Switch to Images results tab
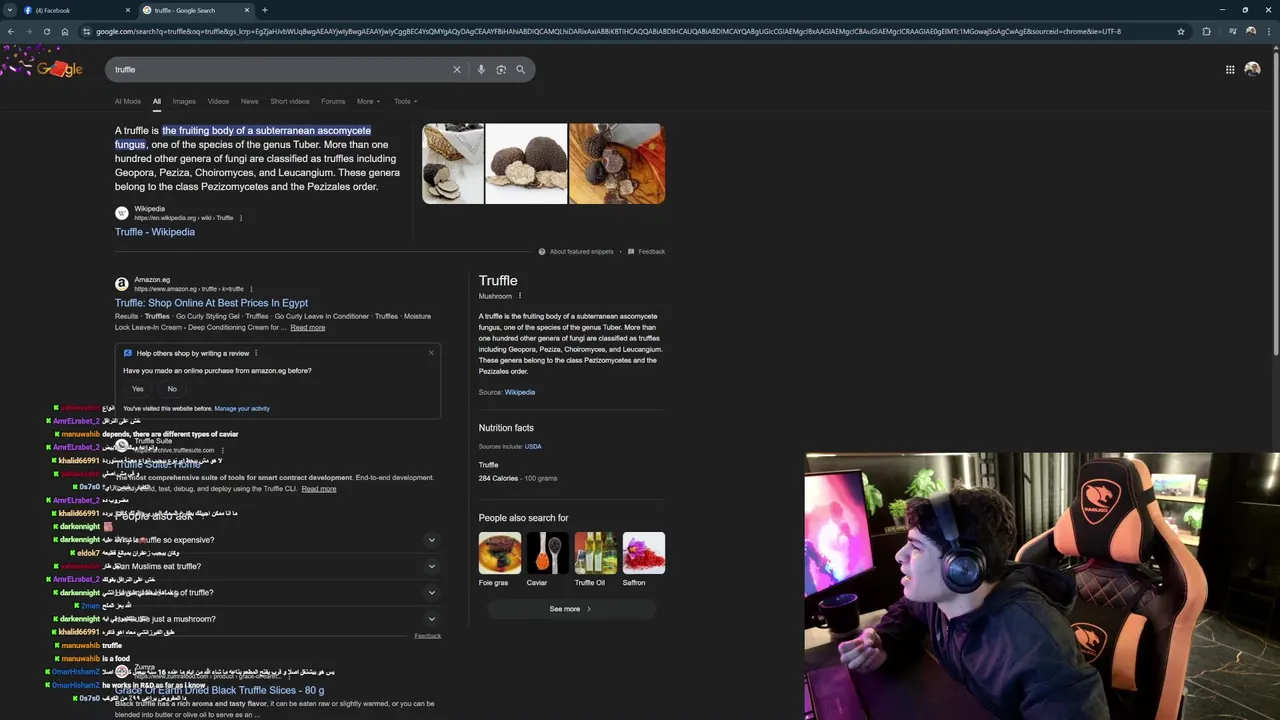Viewport: 1280px width, 720px height. 184,101
